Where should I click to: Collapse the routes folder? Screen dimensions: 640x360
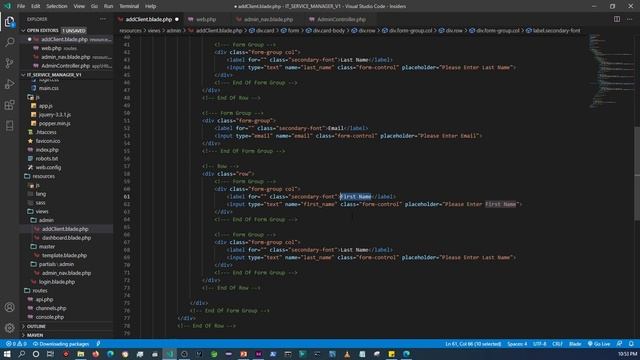40,291
